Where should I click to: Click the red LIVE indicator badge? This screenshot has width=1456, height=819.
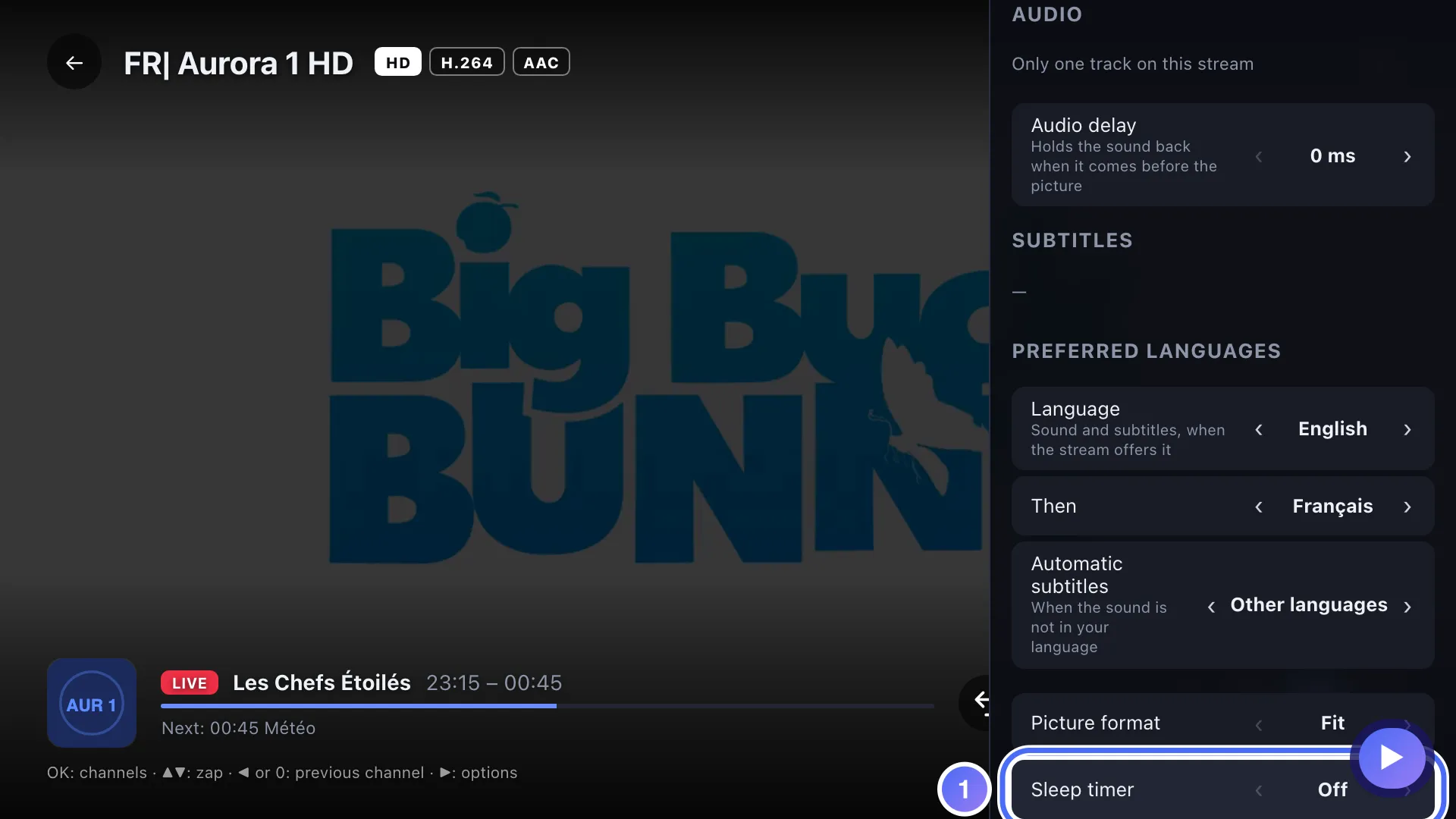pyautogui.click(x=190, y=682)
